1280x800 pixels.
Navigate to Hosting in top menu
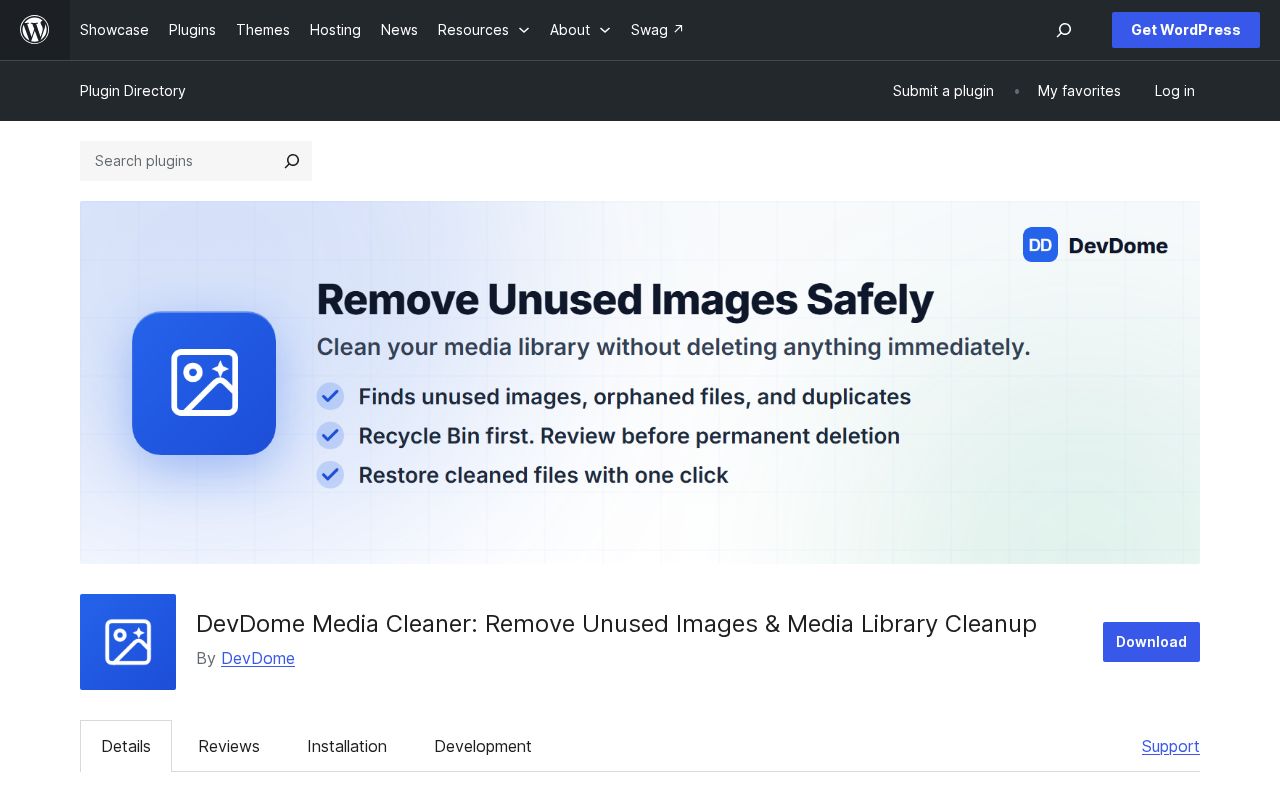pos(335,30)
